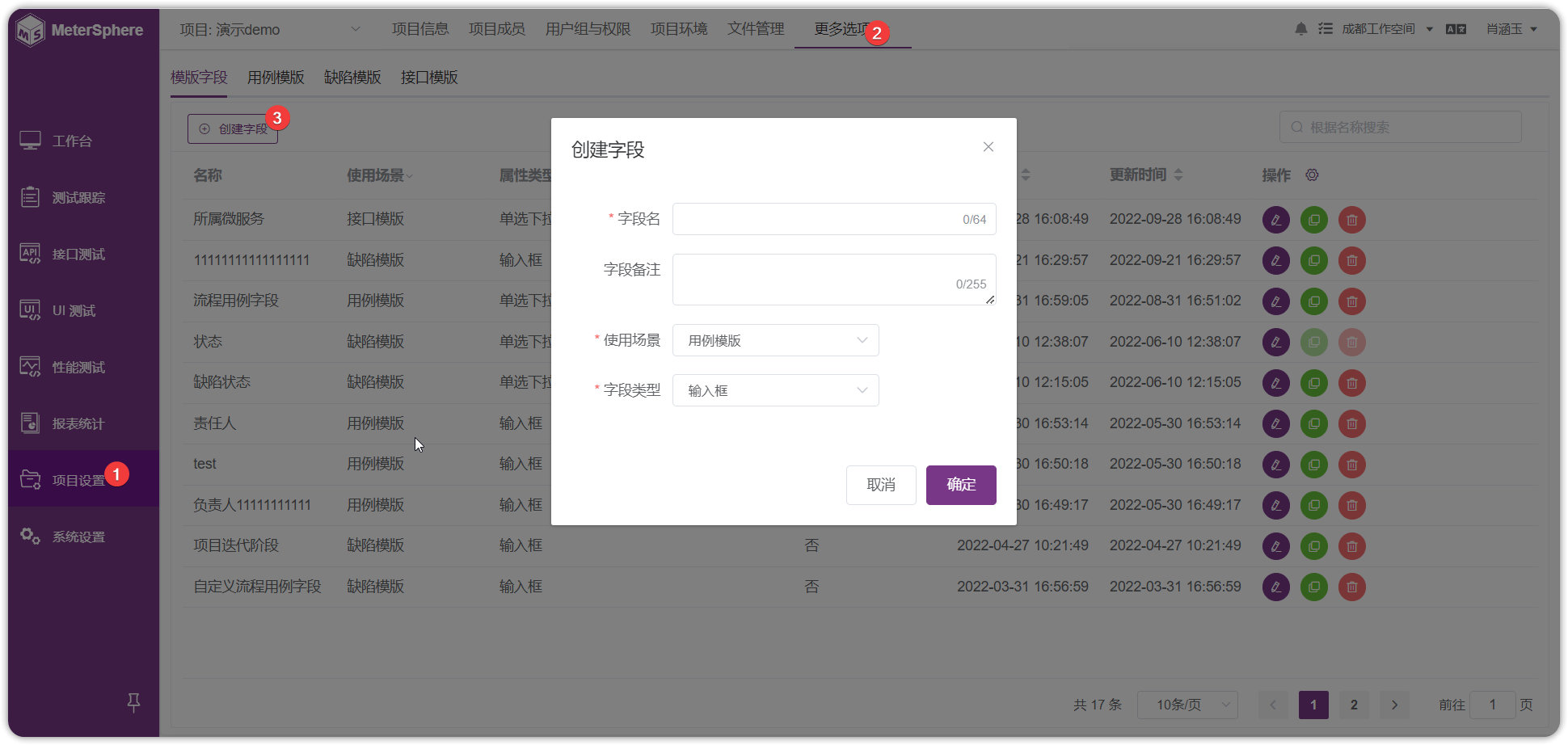Edit the 所属微服务 field row
Viewport: 1568px width, 745px height.
pos(1276,220)
